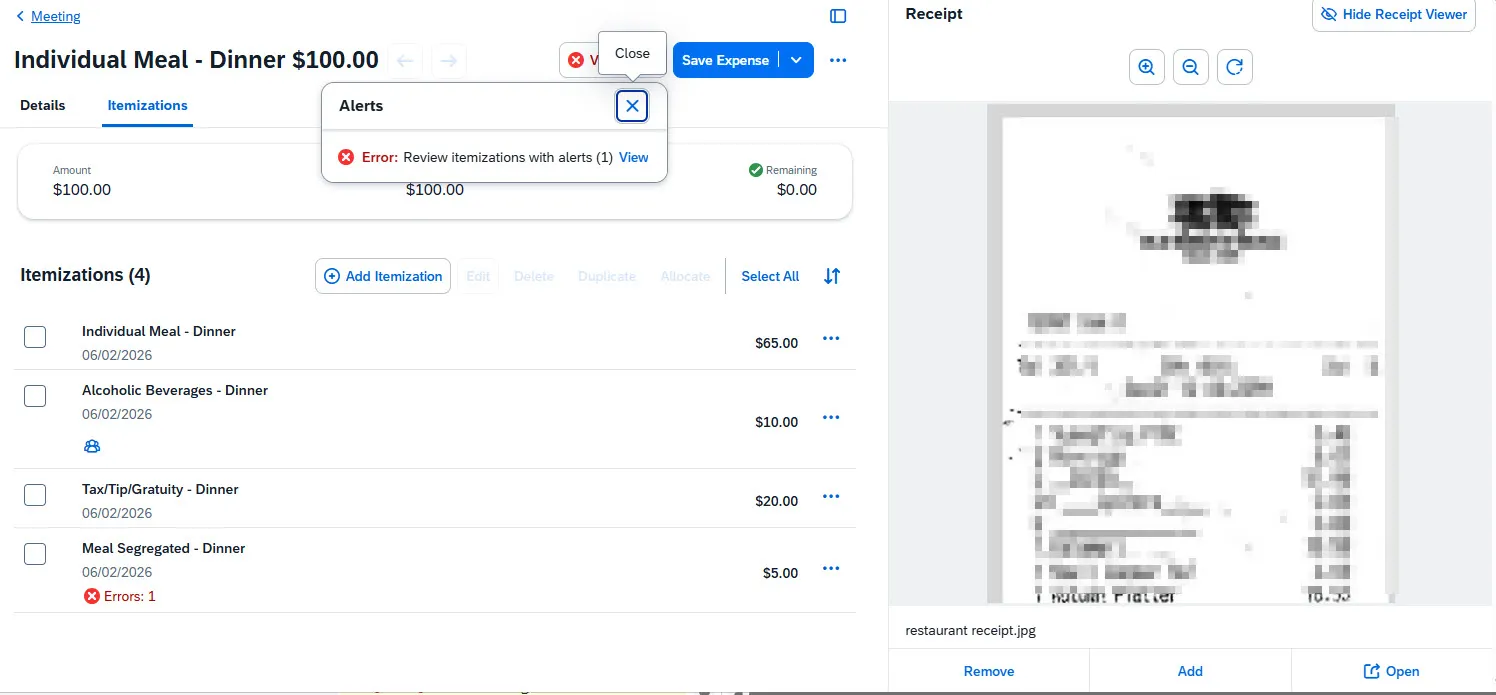Viewport: 1496px width, 695px height.
Task: Click the red alert button beside Save Expense
Action: (581, 60)
